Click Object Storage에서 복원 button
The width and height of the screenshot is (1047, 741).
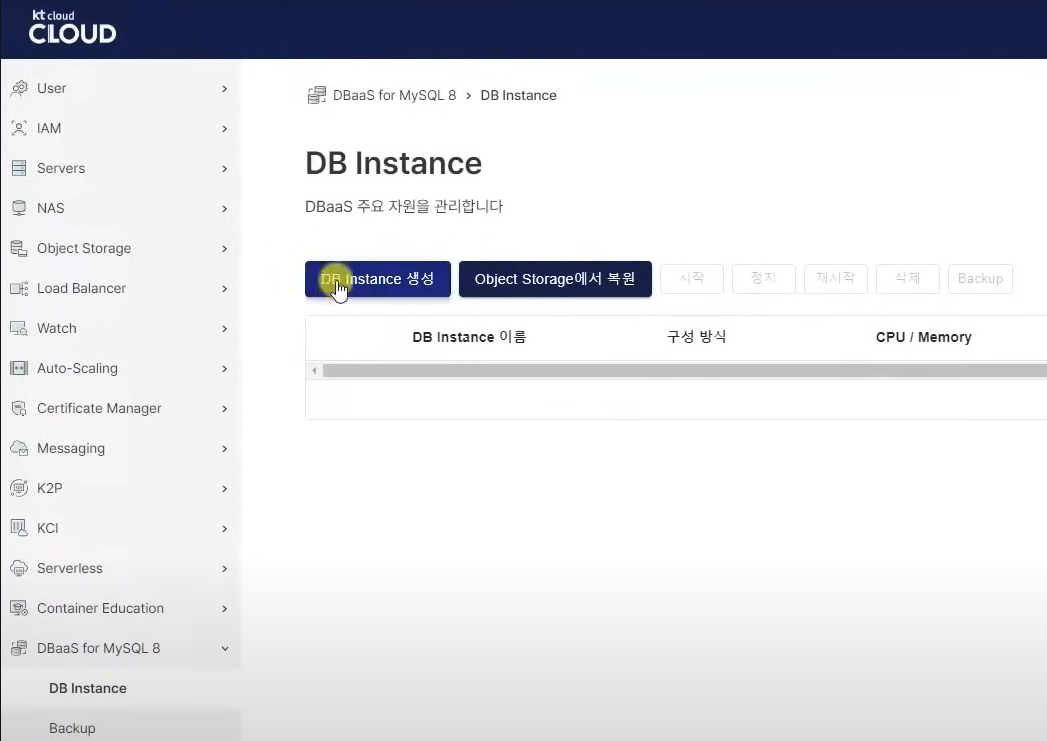click(555, 279)
